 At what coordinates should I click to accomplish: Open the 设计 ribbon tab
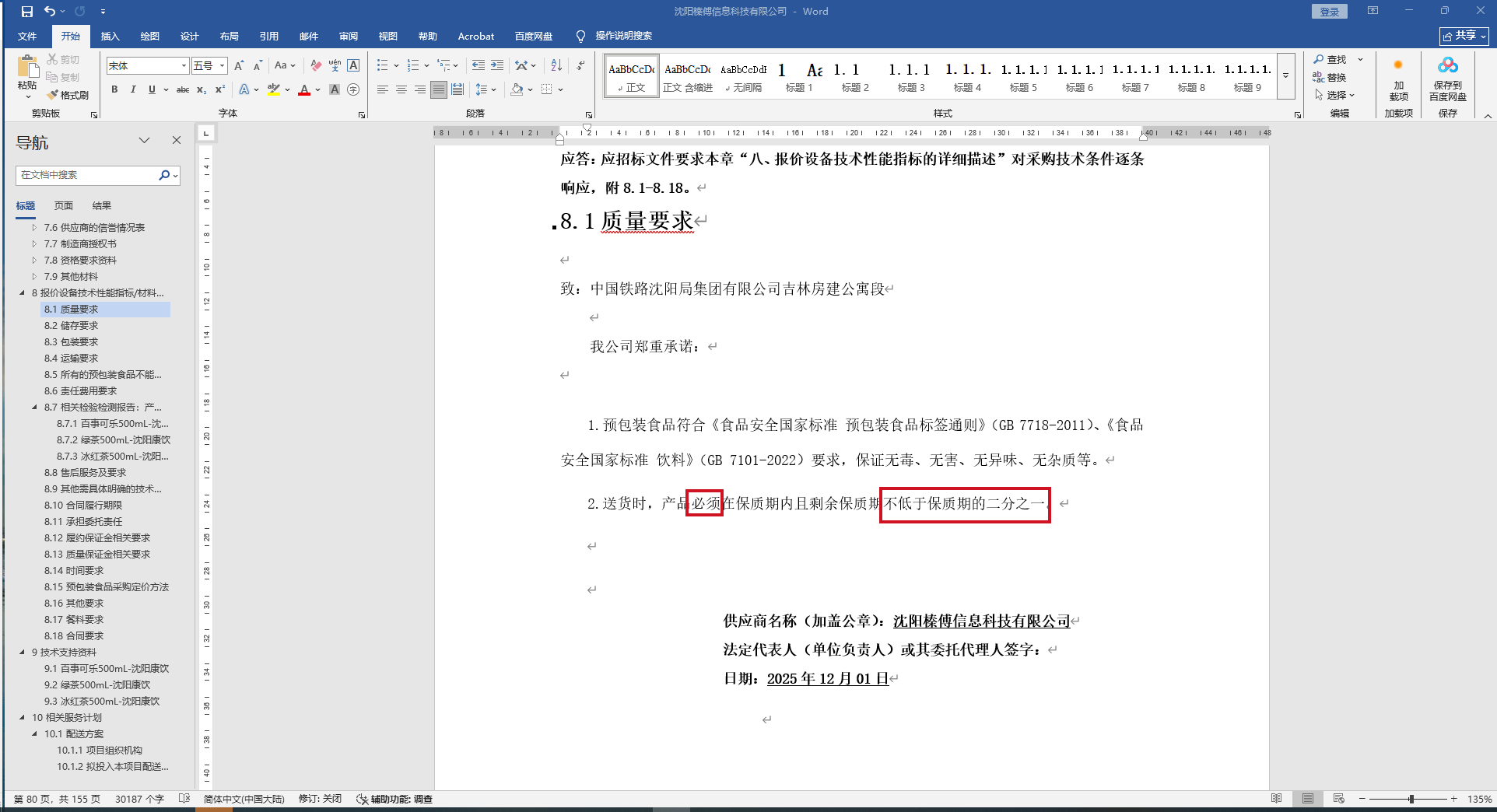[x=190, y=37]
